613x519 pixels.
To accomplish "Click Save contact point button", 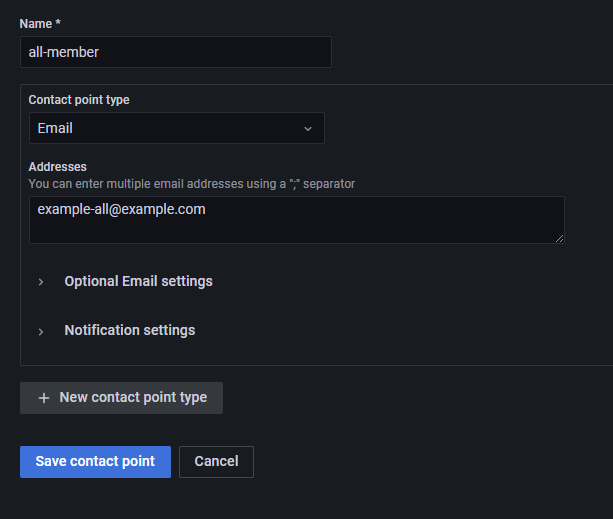I will [95, 462].
